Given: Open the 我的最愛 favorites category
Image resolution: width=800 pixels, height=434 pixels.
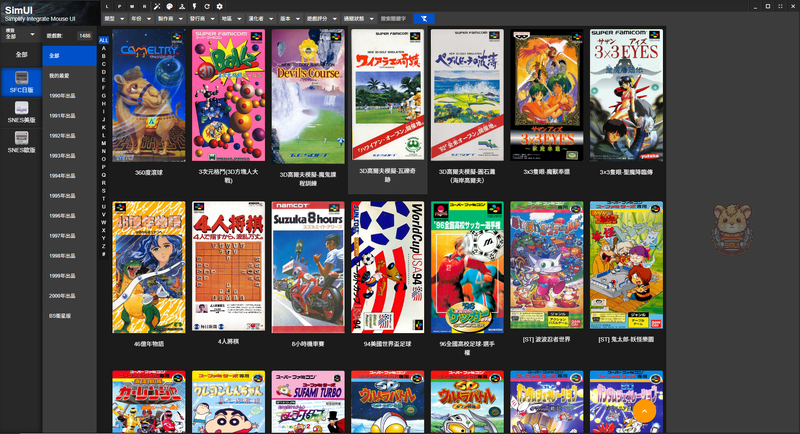Looking at the screenshot, I should click(x=69, y=75).
